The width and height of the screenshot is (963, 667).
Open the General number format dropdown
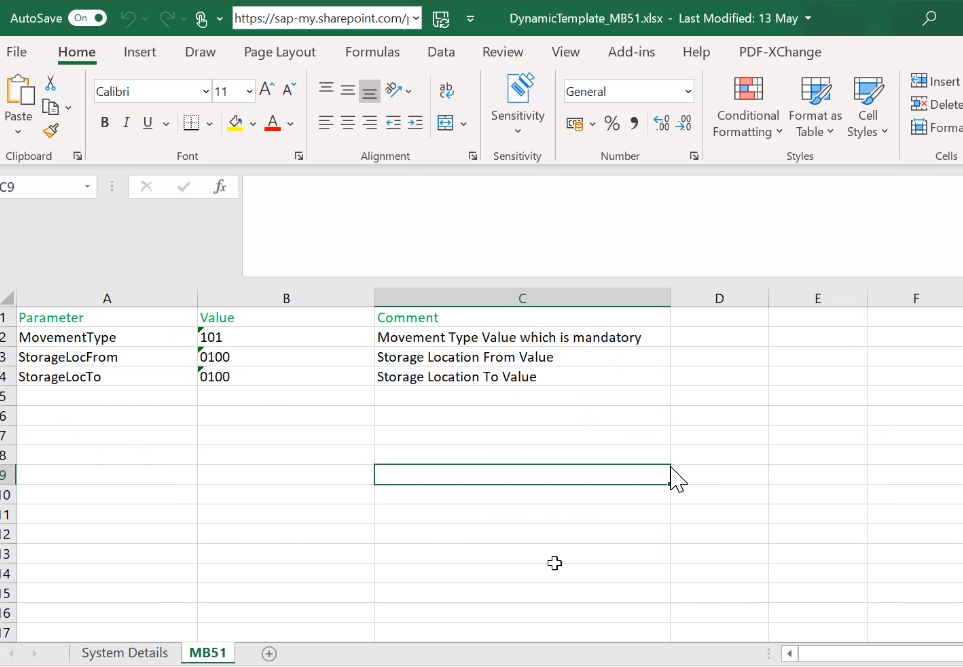(x=688, y=92)
